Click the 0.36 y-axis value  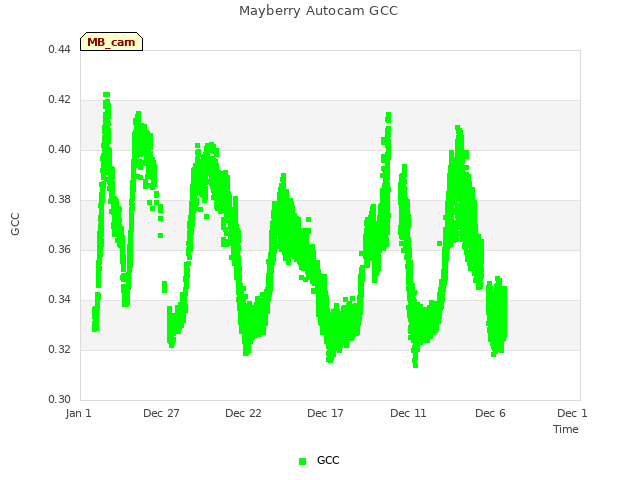click(x=59, y=249)
